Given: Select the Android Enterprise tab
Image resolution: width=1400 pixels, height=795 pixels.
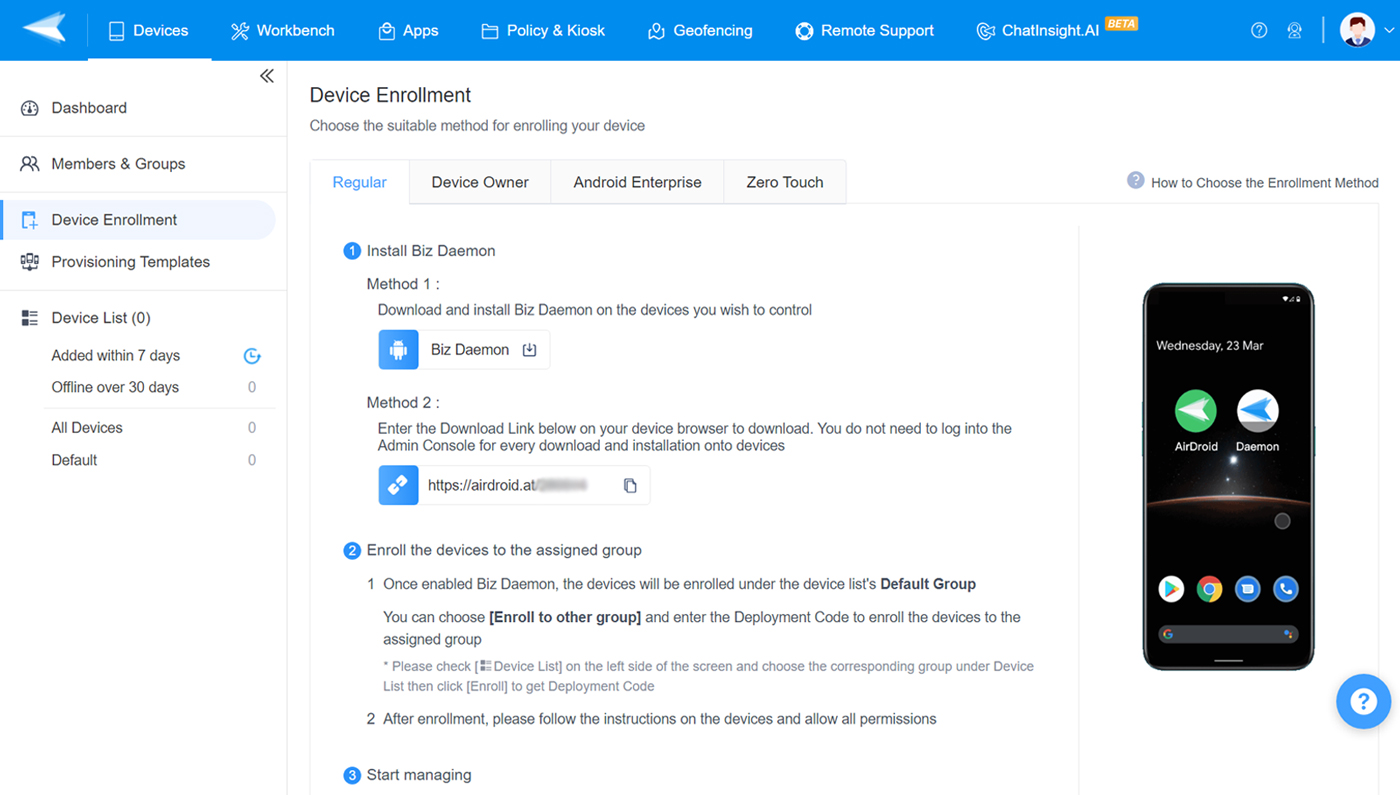Looking at the screenshot, I should click(637, 182).
